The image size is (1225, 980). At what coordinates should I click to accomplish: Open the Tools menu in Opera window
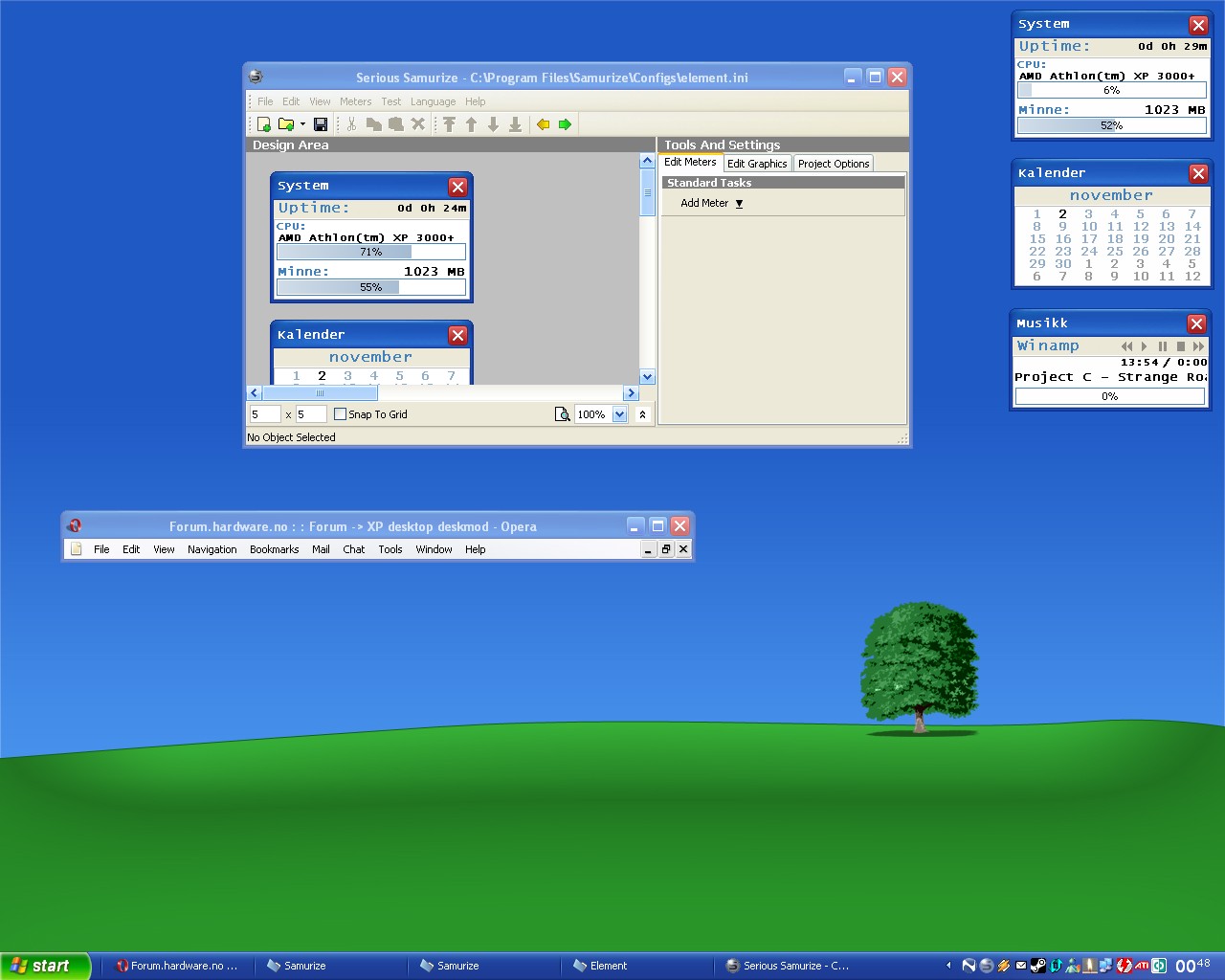point(390,549)
